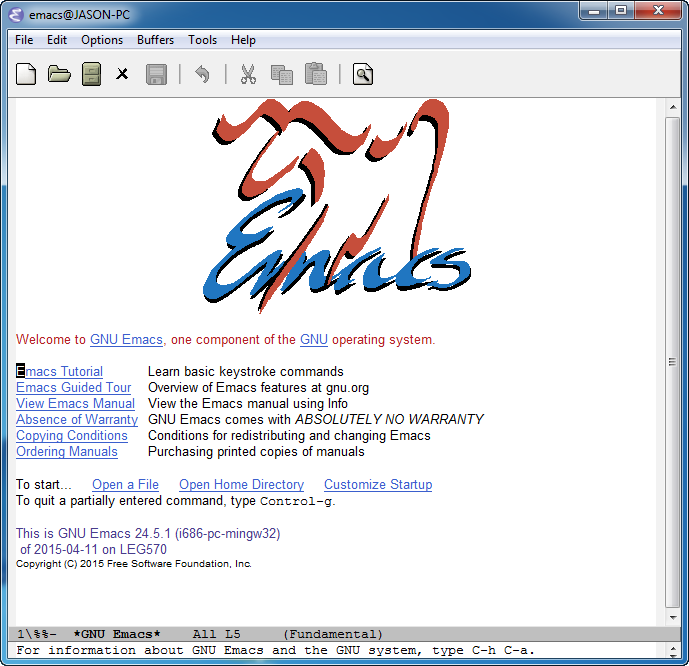Viewport: 689px width, 666px height.
Task: Click the scrollbar down arrow
Action: [673, 618]
